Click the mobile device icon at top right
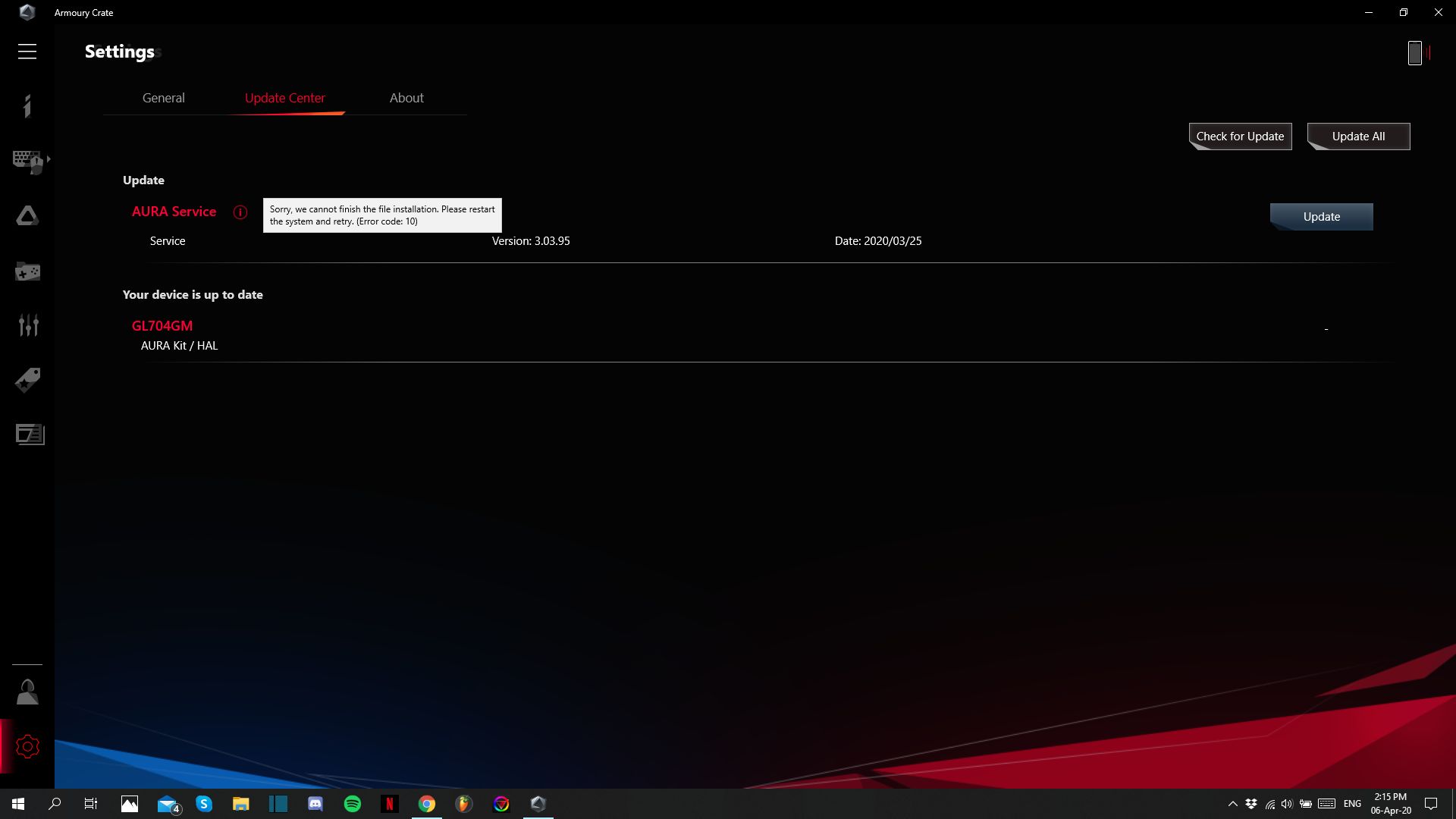Viewport: 1456px width, 819px height. (1417, 52)
